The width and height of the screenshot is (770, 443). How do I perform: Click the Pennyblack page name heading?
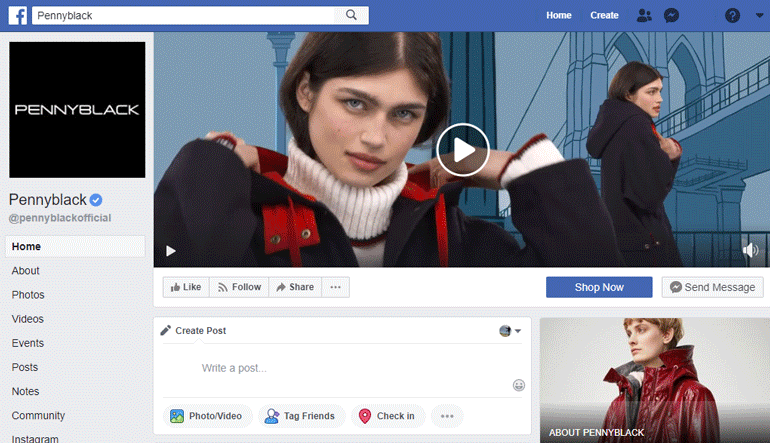point(48,199)
